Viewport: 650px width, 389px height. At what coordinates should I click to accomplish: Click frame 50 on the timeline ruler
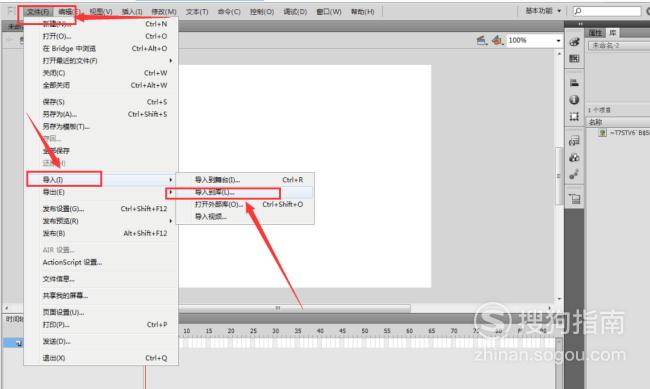[x=365, y=331]
